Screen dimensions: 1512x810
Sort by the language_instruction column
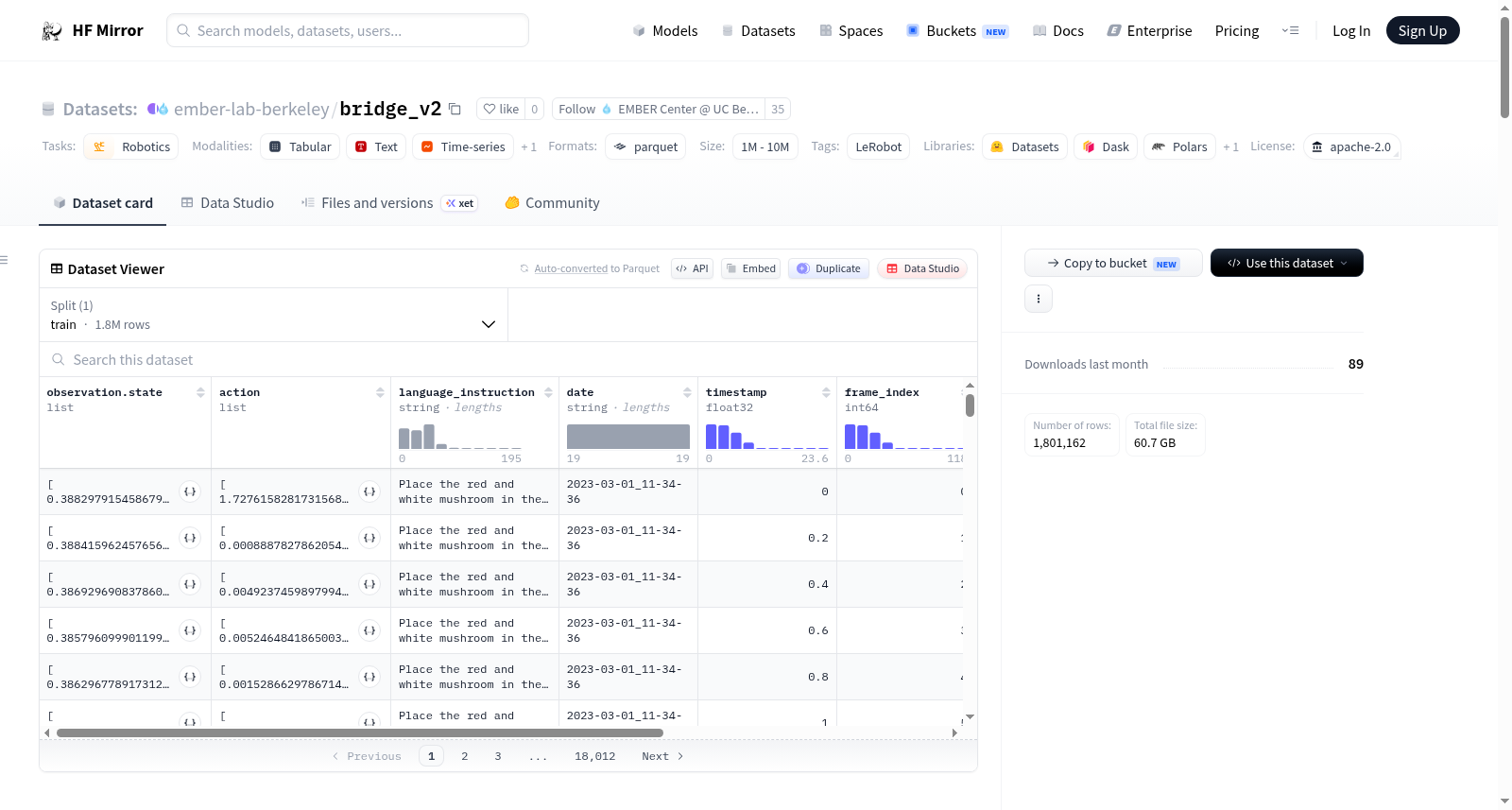pos(548,392)
